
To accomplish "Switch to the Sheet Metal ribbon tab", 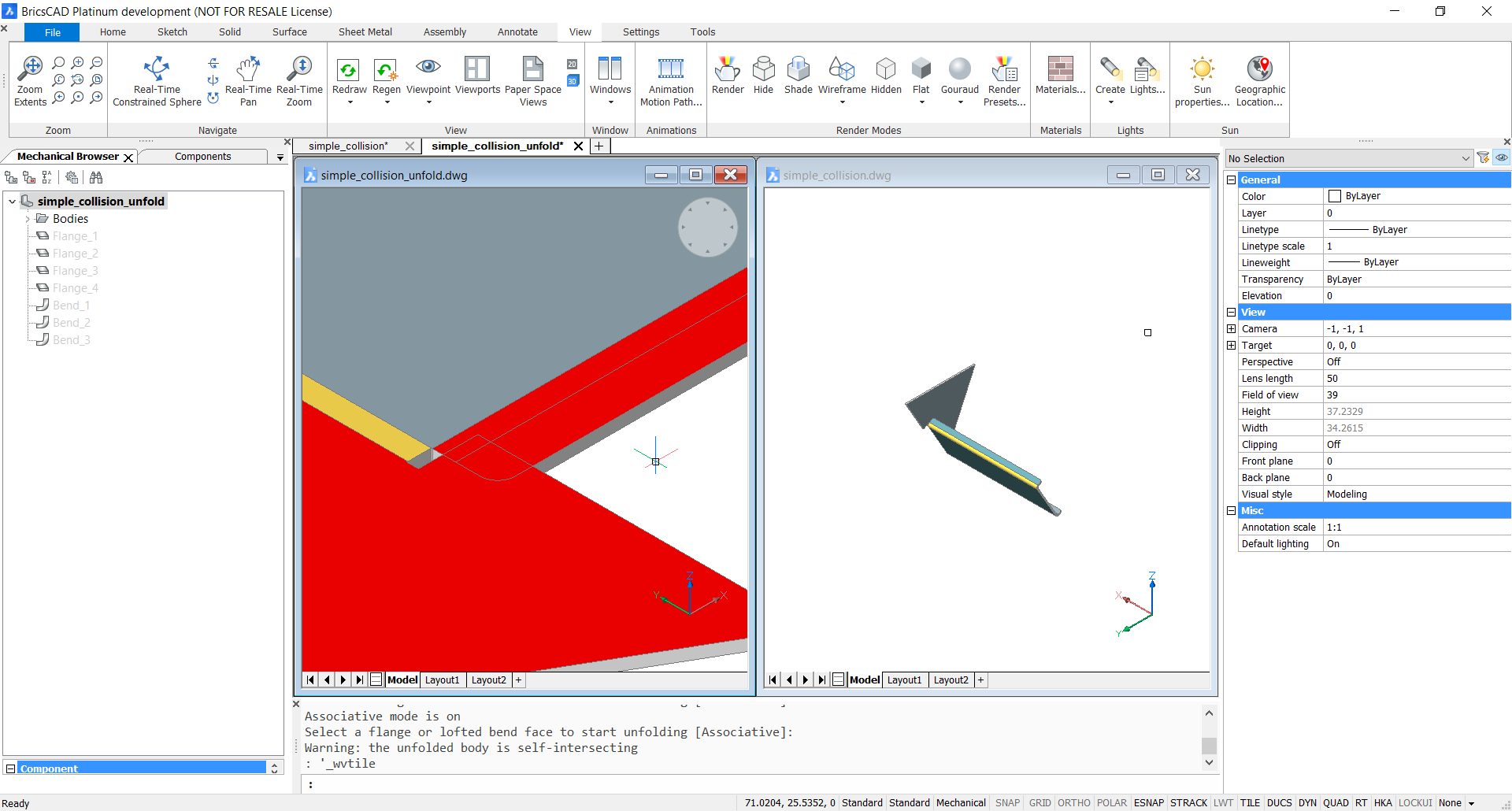I will [x=365, y=32].
